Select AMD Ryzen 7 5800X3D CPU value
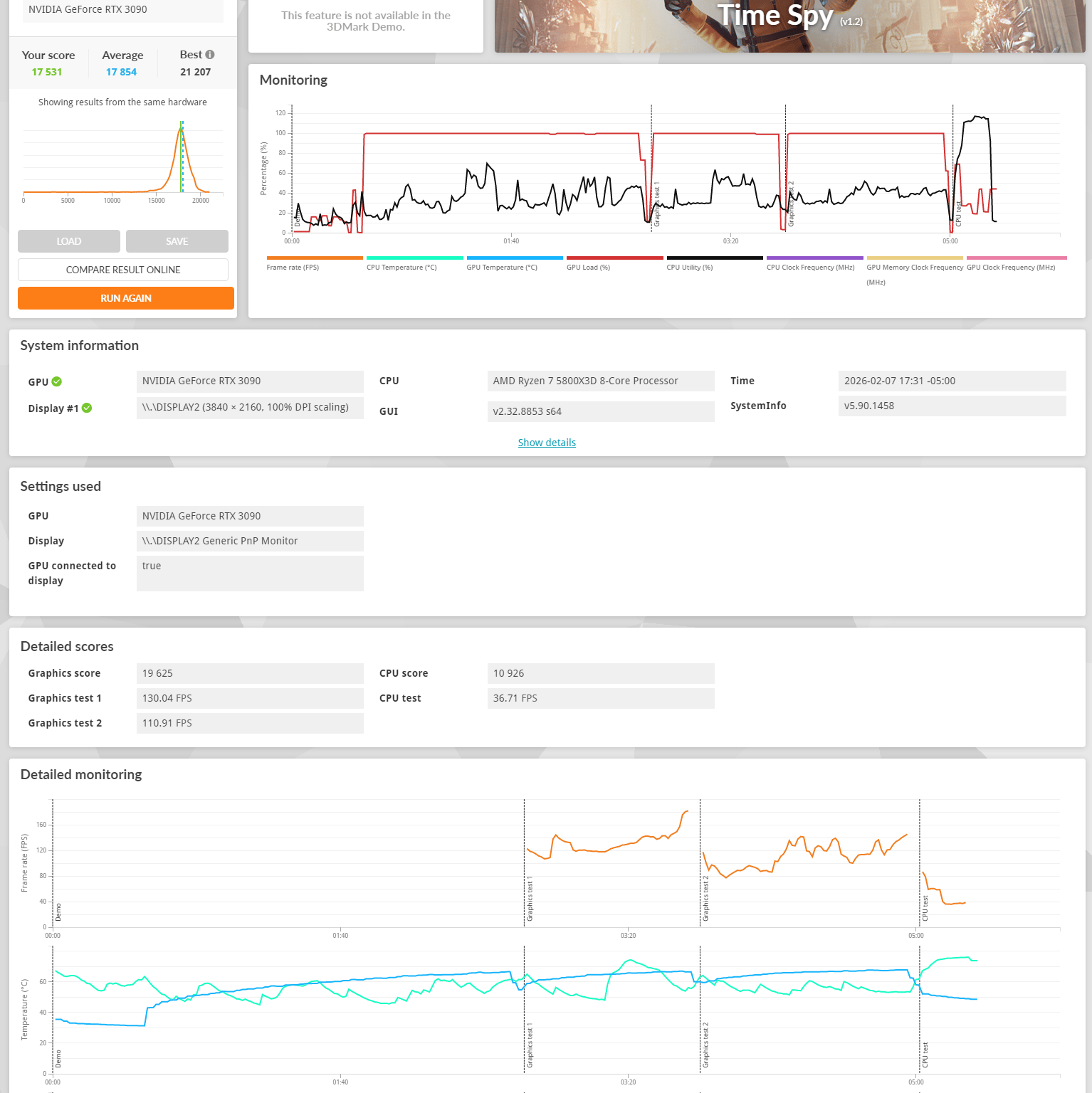The width and height of the screenshot is (1092, 1093). [601, 381]
